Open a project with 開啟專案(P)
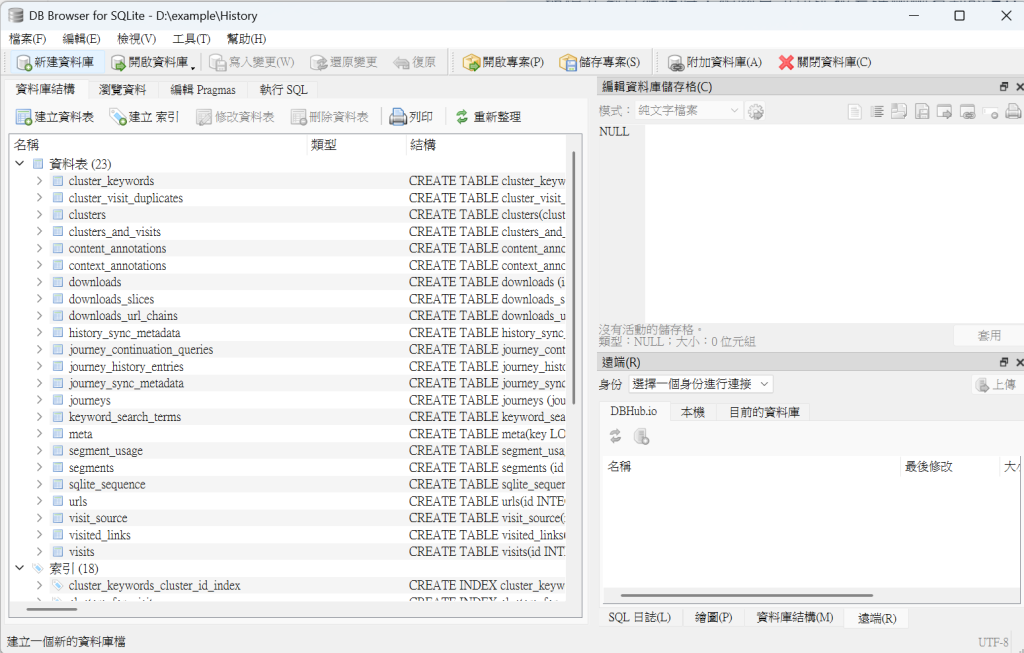Viewport: 1024px width, 653px height. click(503, 62)
